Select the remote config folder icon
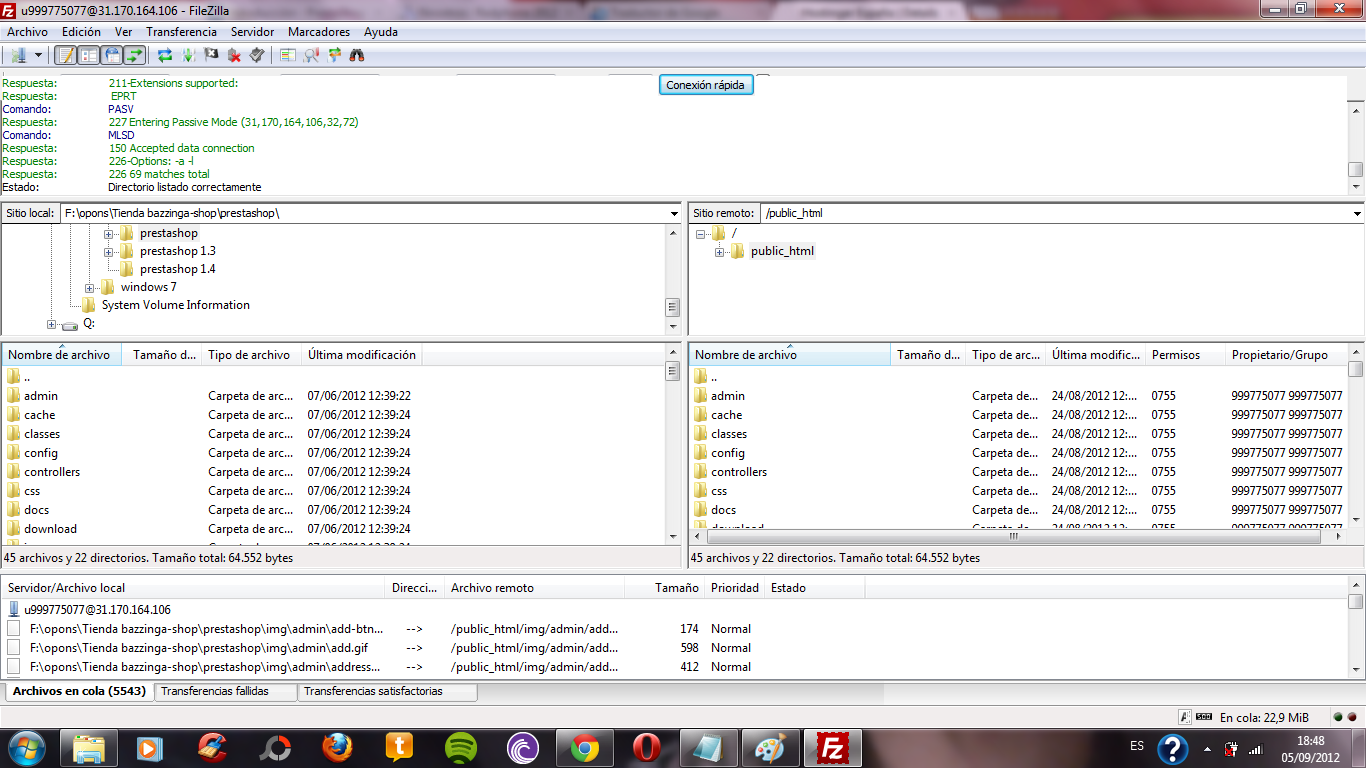 pyautogui.click(x=700, y=452)
